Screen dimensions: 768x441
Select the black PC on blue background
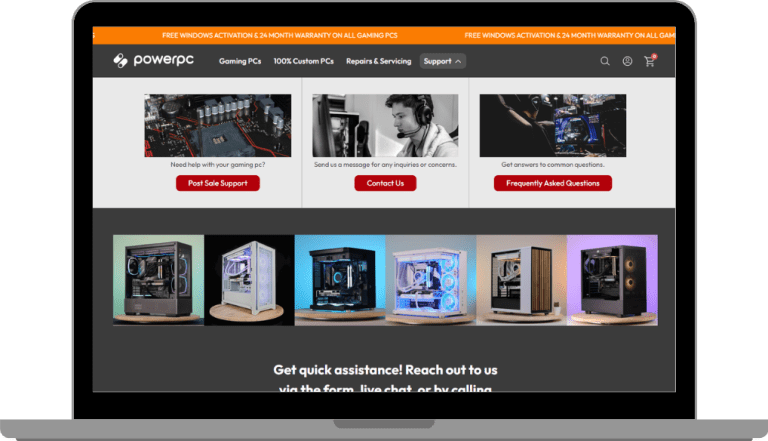[340, 280]
